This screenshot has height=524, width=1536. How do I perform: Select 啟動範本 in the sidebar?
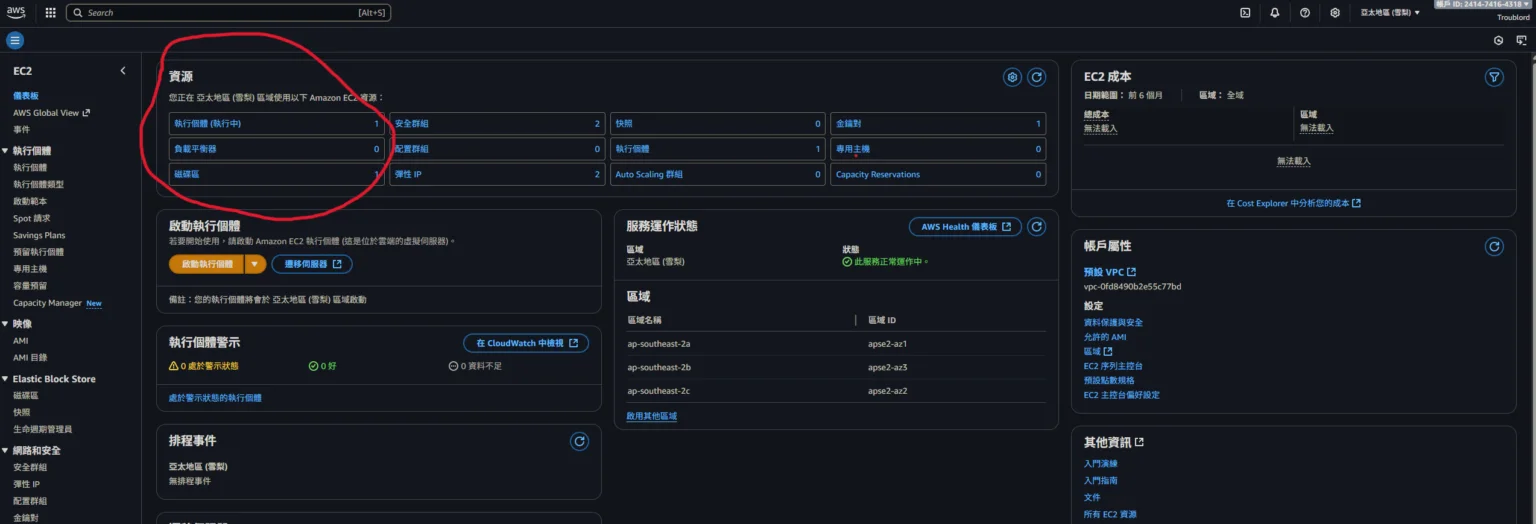30,201
